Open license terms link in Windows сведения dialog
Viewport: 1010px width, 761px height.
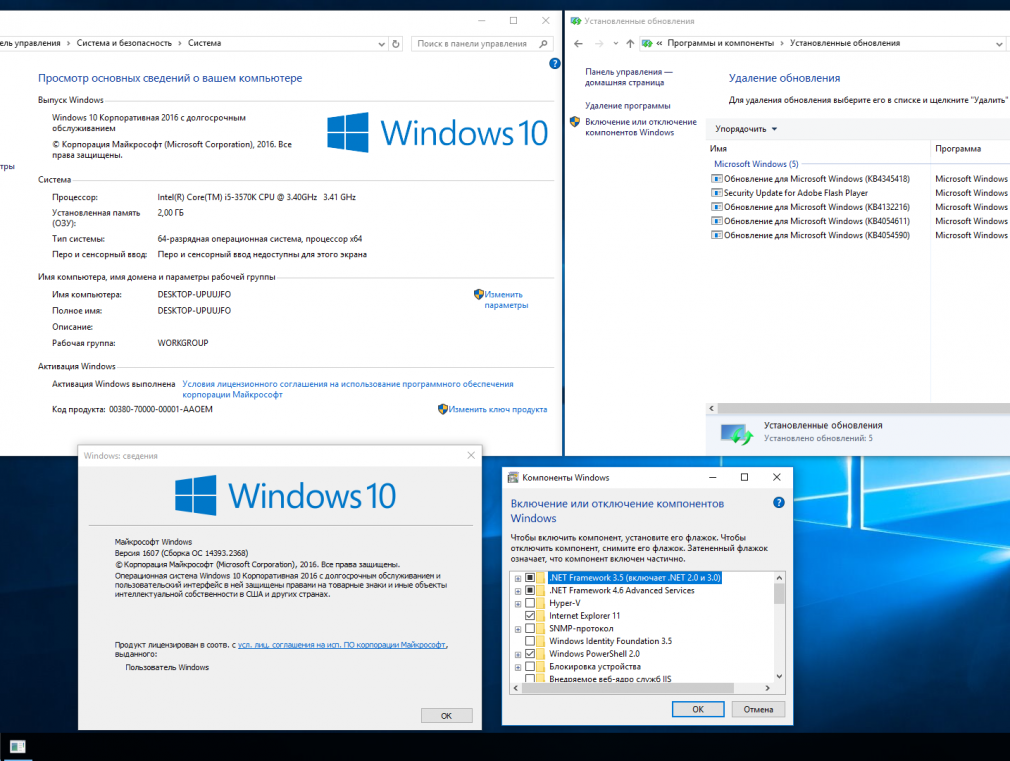(341, 644)
